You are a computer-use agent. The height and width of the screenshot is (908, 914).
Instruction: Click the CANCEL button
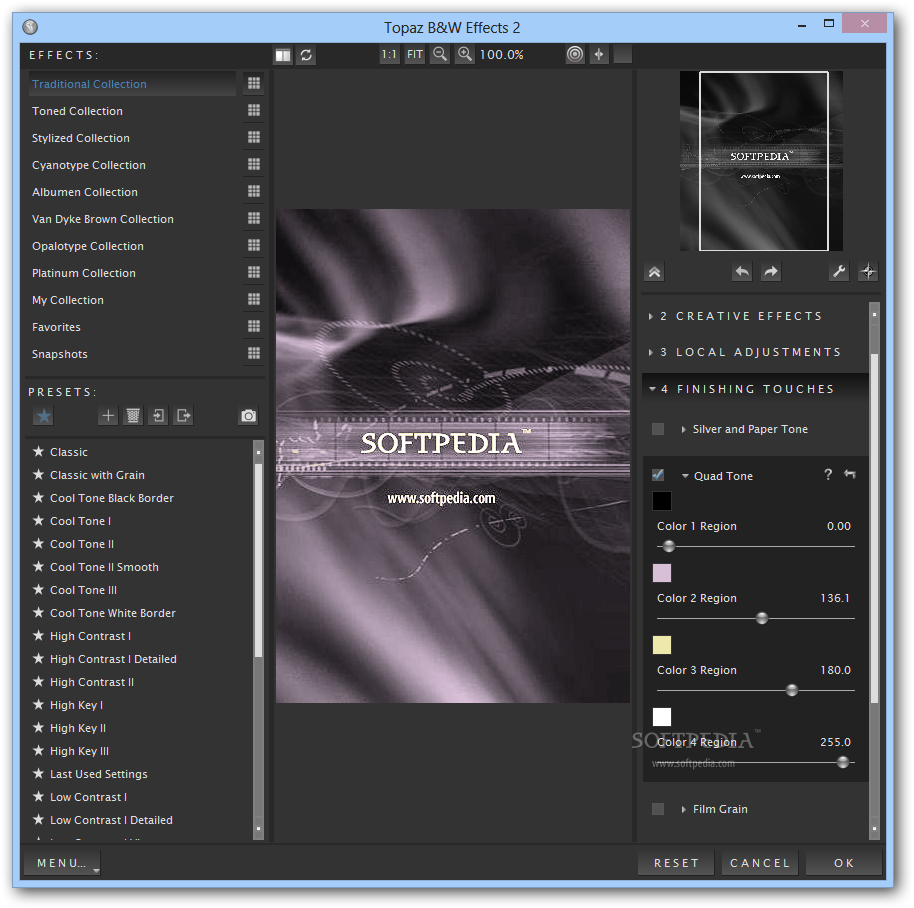pyautogui.click(x=760, y=863)
